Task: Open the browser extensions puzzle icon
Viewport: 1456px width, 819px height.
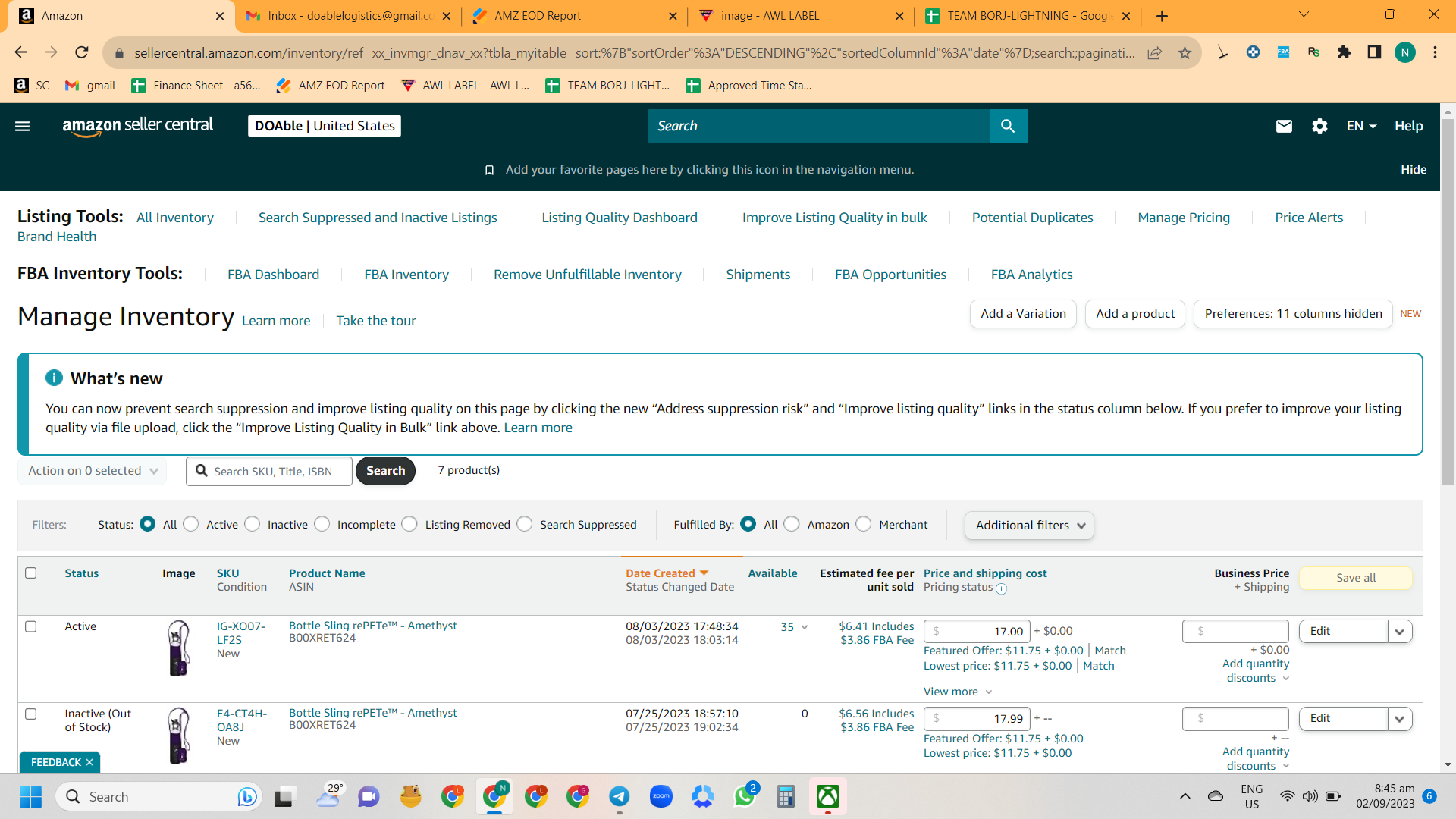Action: pos(1344,52)
